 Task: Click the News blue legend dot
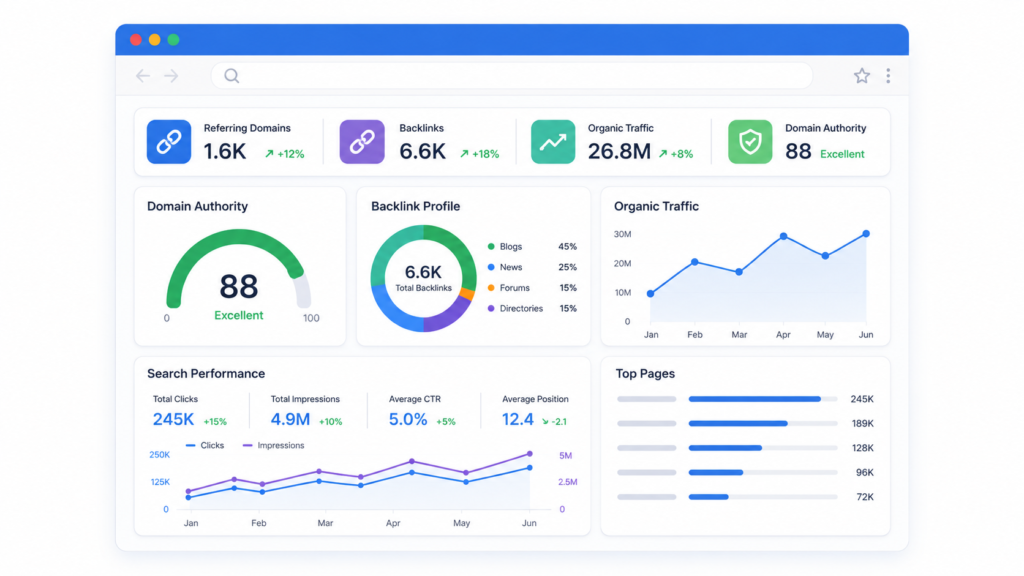pyautogui.click(x=491, y=267)
